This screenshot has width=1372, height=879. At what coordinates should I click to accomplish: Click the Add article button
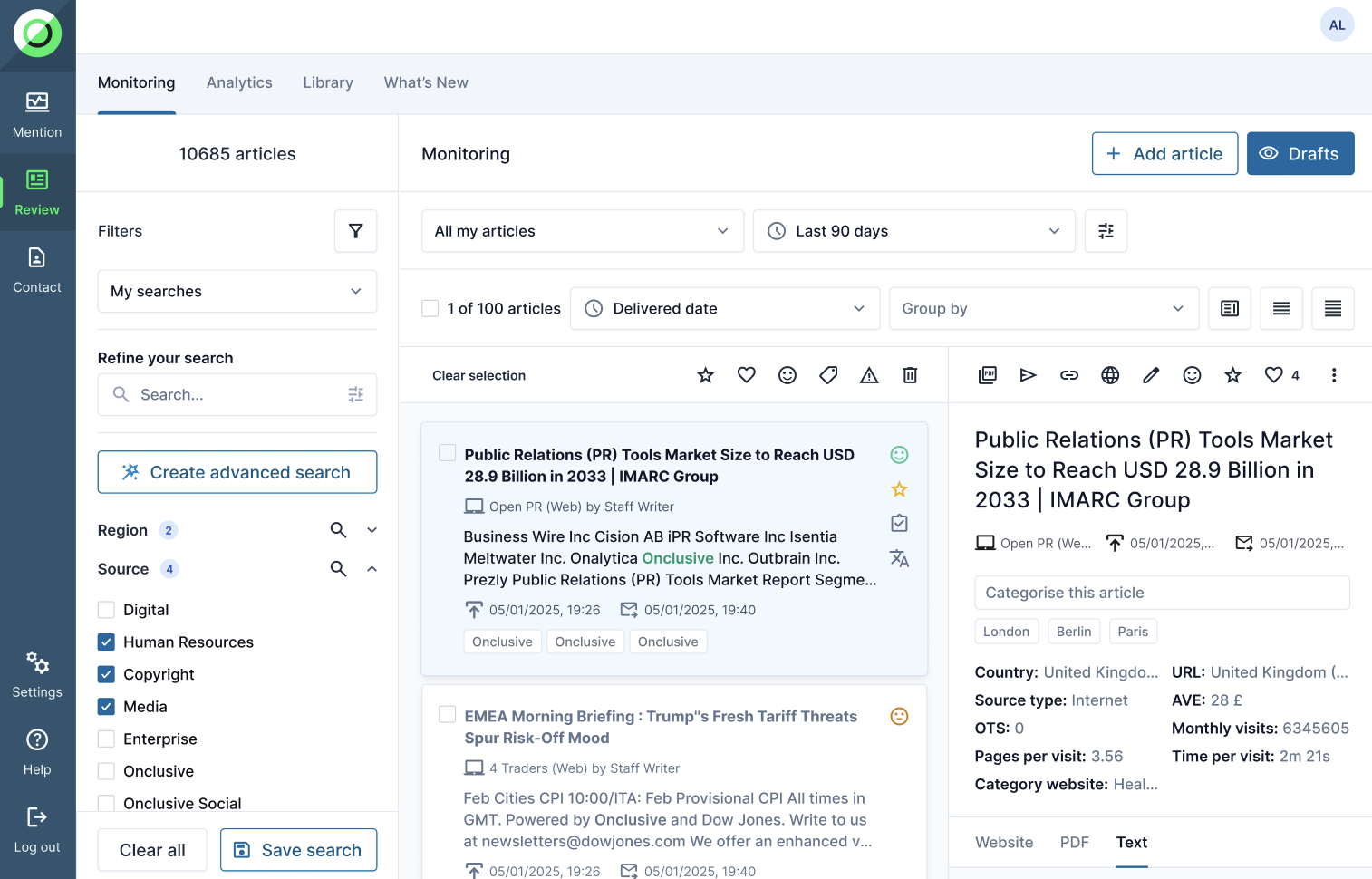pos(1164,154)
